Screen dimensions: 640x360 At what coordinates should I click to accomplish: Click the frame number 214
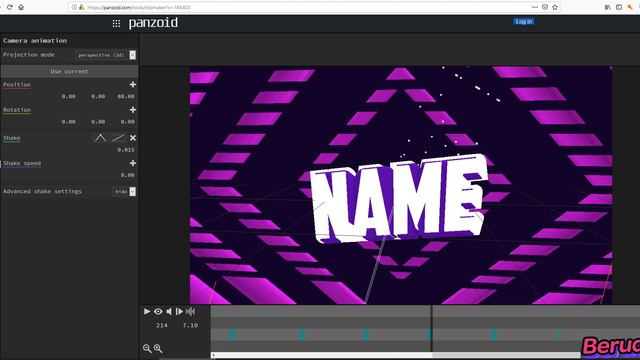click(x=162, y=325)
